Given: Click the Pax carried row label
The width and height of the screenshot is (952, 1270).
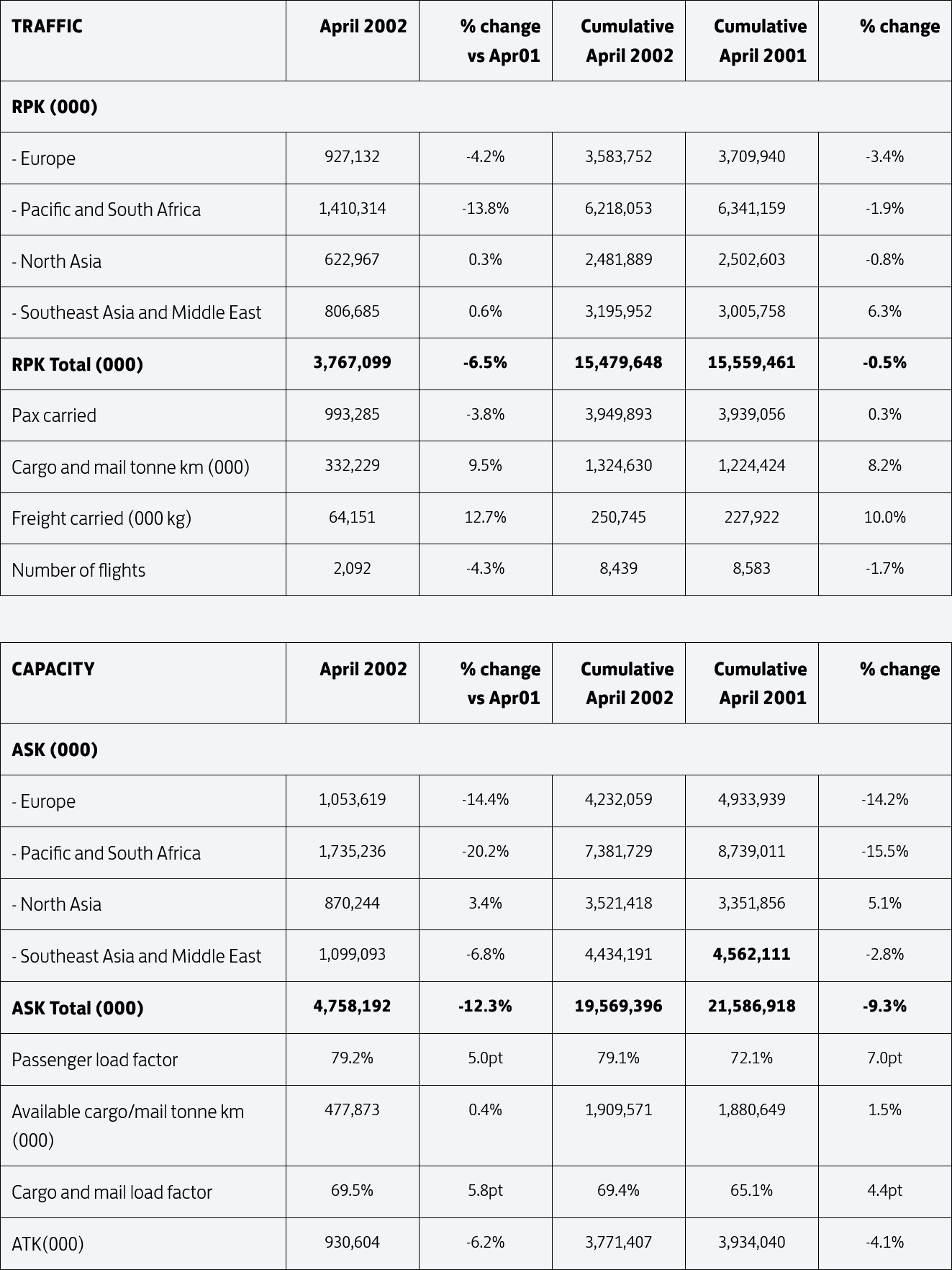Looking at the screenshot, I should coord(54,415).
